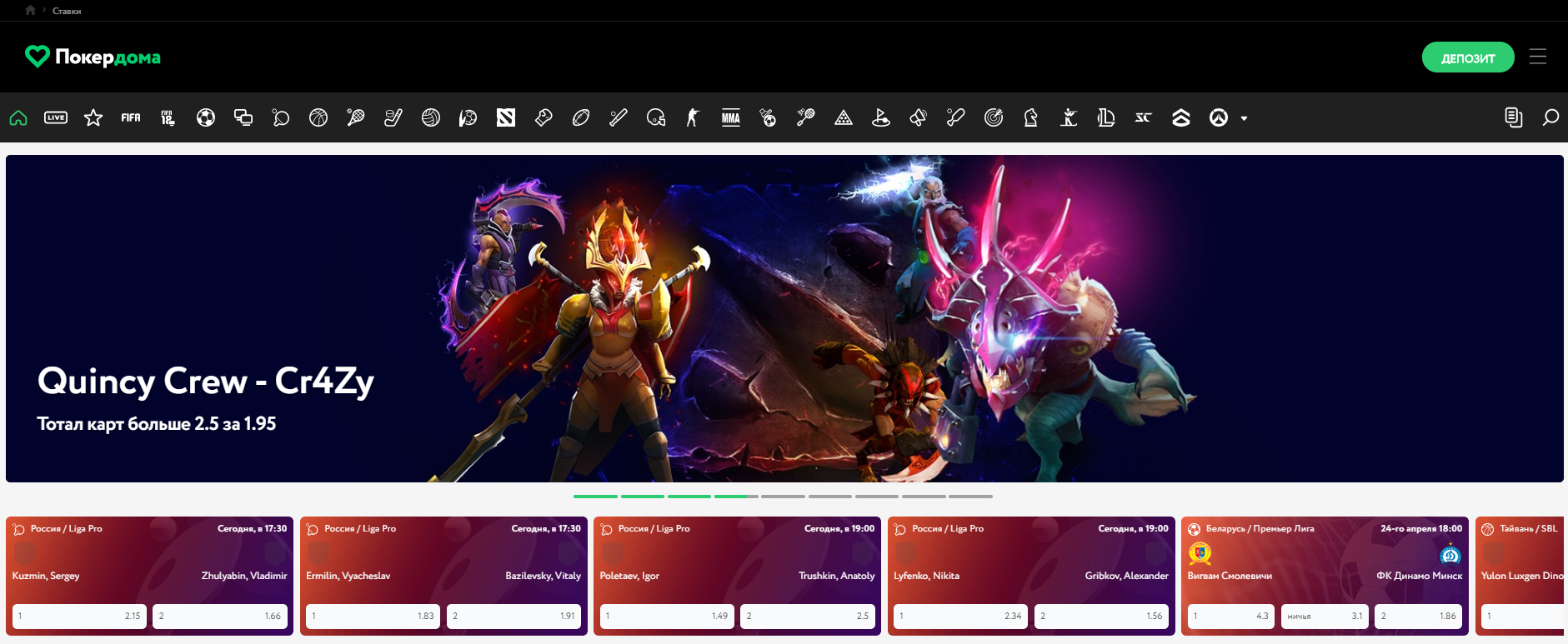Bet on Lyfenko at odds 2.34
Image resolution: width=1568 pixels, height=644 pixels.
pos(960,616)
